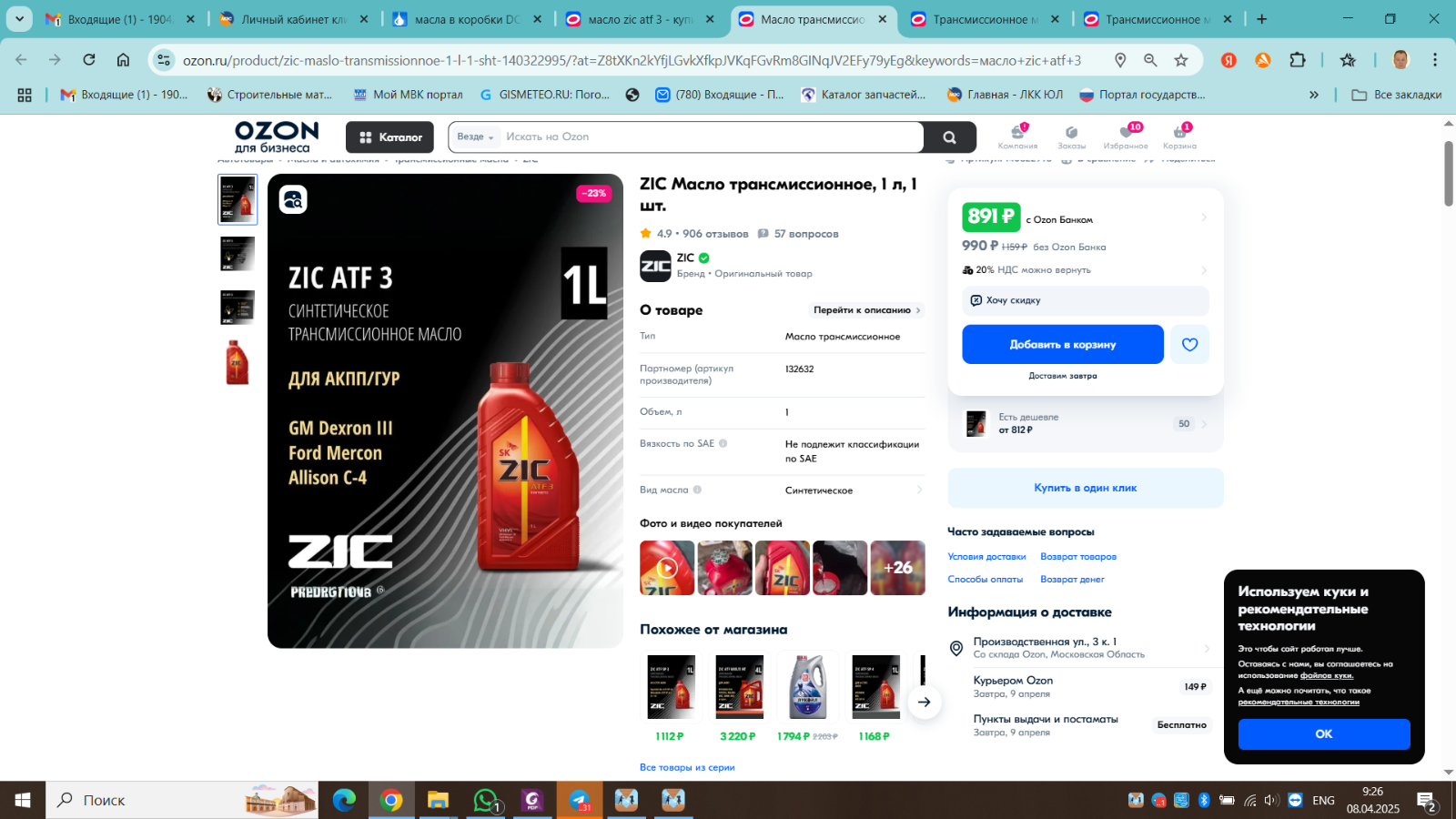
Task: Open the Избранное header icon
Action: [x=1126, y=136]
